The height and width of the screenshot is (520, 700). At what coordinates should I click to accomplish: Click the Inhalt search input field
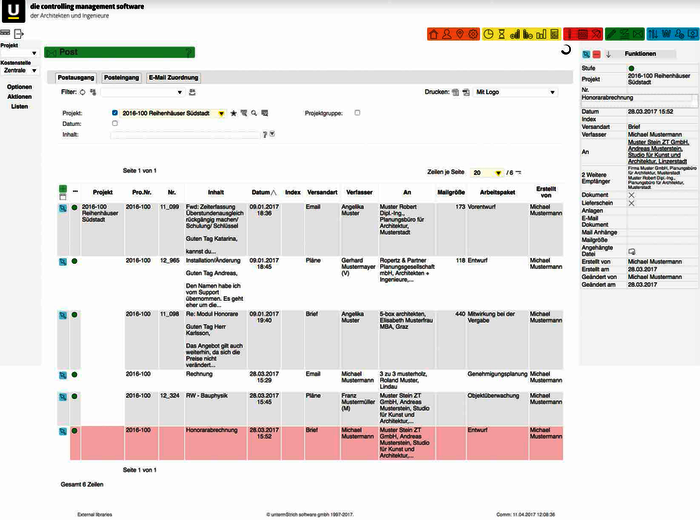185,135
